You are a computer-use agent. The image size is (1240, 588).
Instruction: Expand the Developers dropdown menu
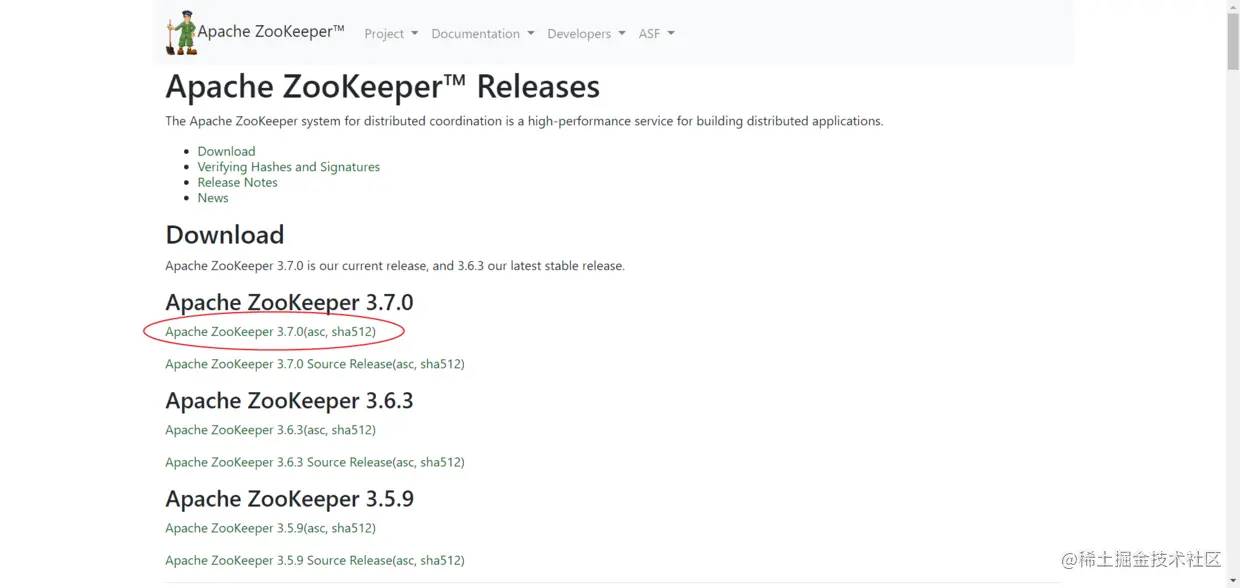coord(587,34)
